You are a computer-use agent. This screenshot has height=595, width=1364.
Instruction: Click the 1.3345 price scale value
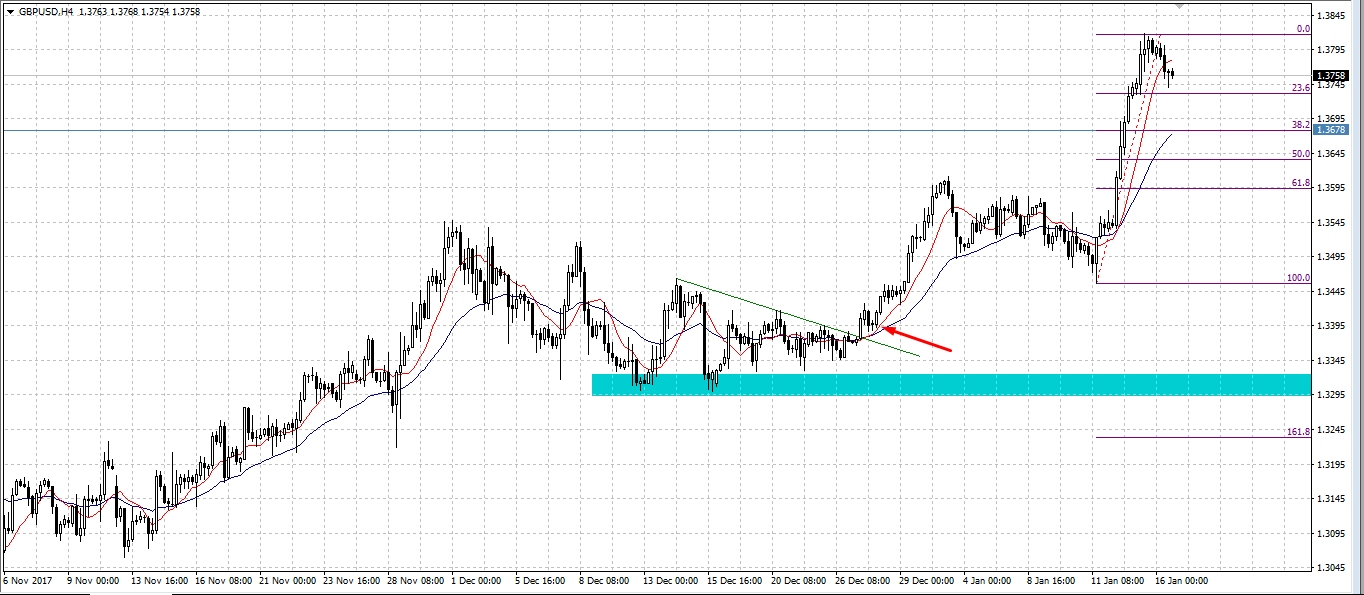(x=1331, y=361)
